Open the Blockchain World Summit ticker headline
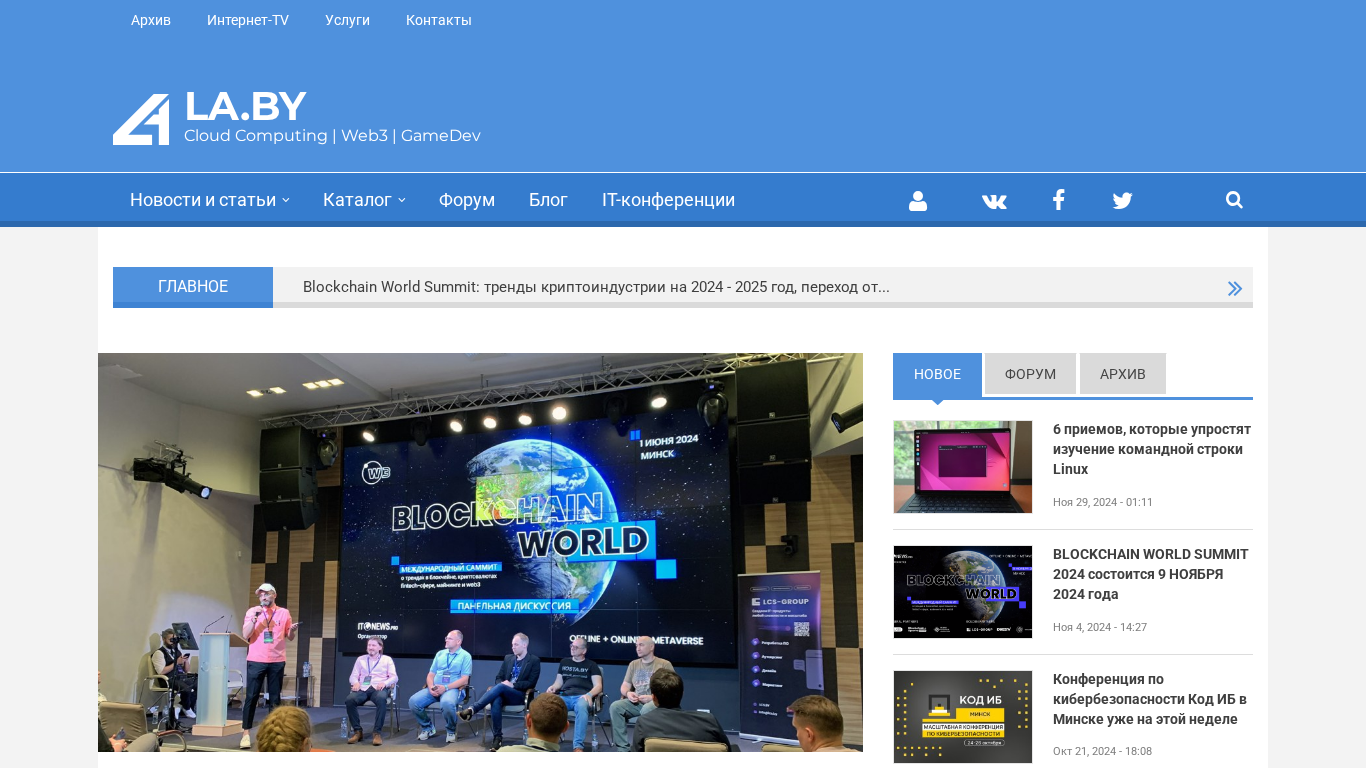The width and height of the screenshot is (1366, 768). point(596,287)
